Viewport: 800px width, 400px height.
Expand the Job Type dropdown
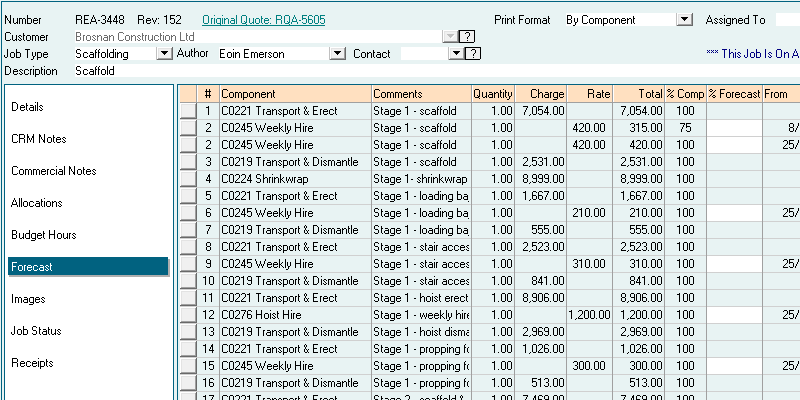click(x=166, y=54)
